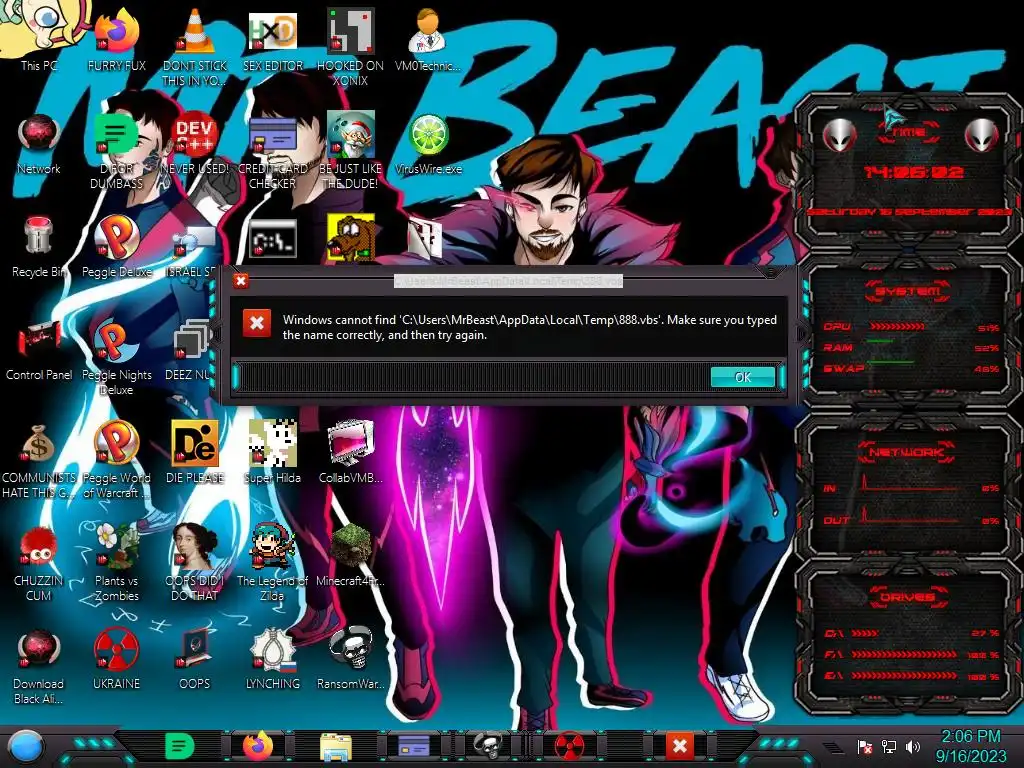Open the credit card app on the taskbar

tap(414, 746)
